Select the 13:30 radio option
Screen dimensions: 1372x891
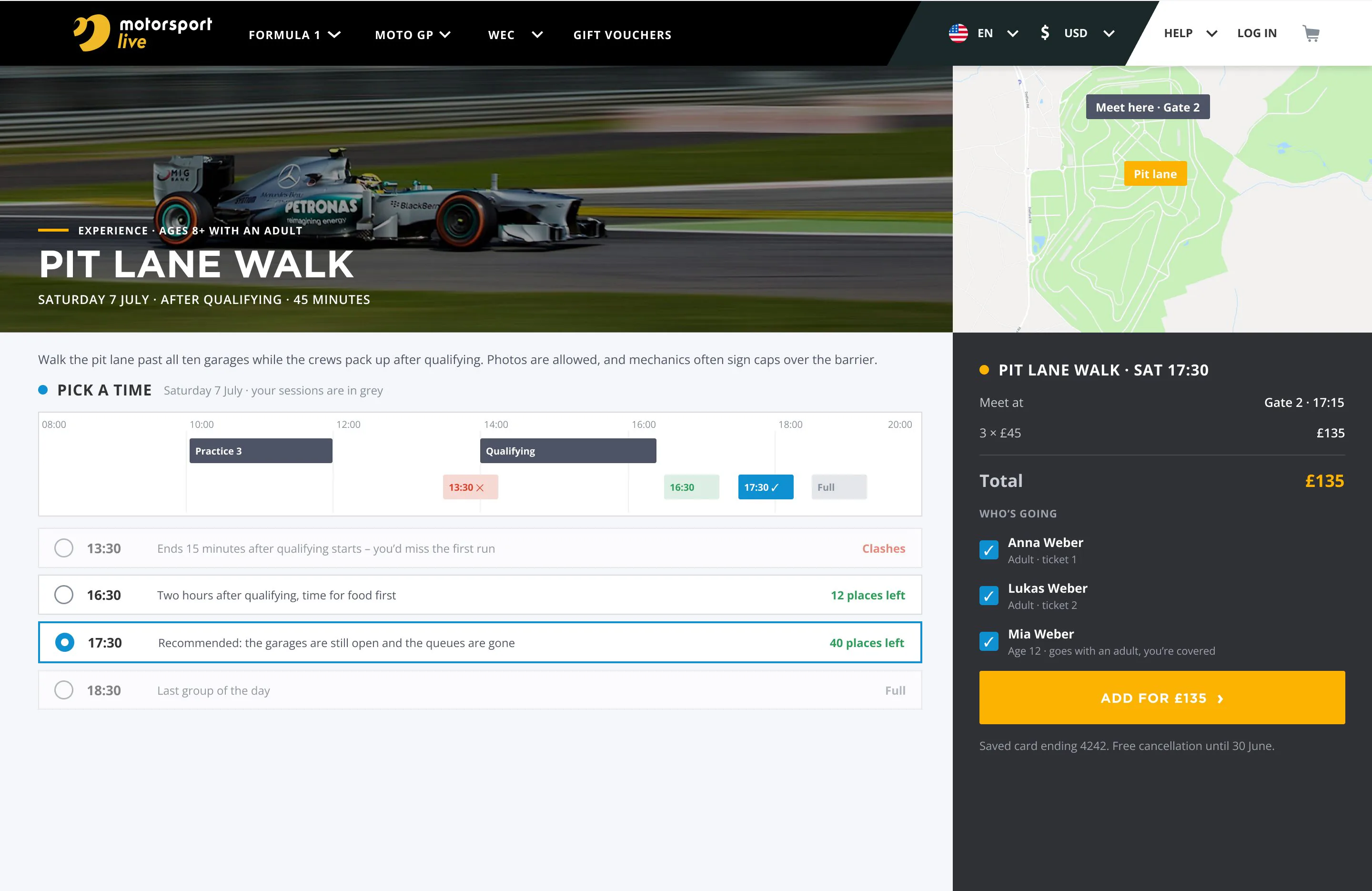63,548
